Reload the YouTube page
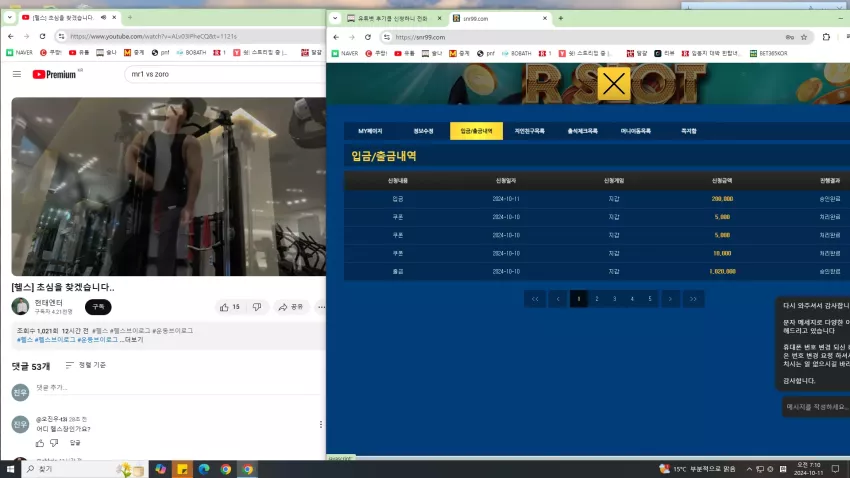Viewport: 850px width, 478px height. click(x=42, y=36)
